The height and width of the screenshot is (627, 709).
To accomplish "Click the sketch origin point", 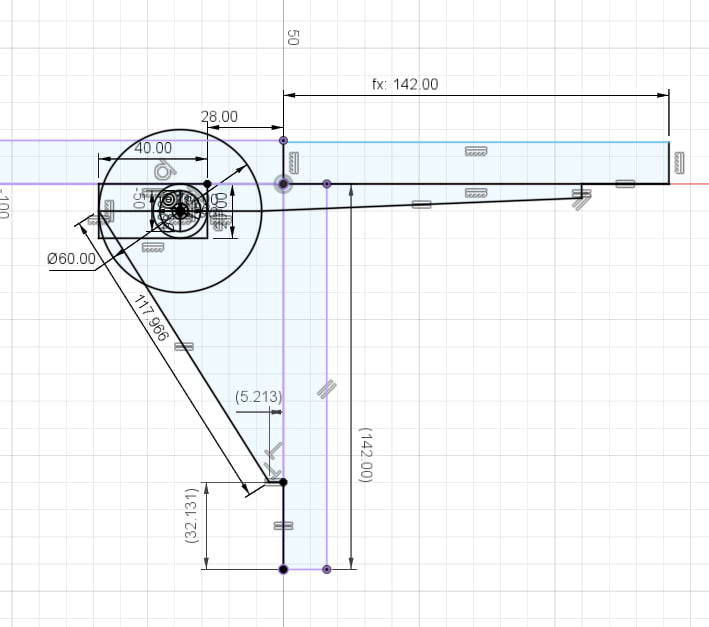I will 284,184.
